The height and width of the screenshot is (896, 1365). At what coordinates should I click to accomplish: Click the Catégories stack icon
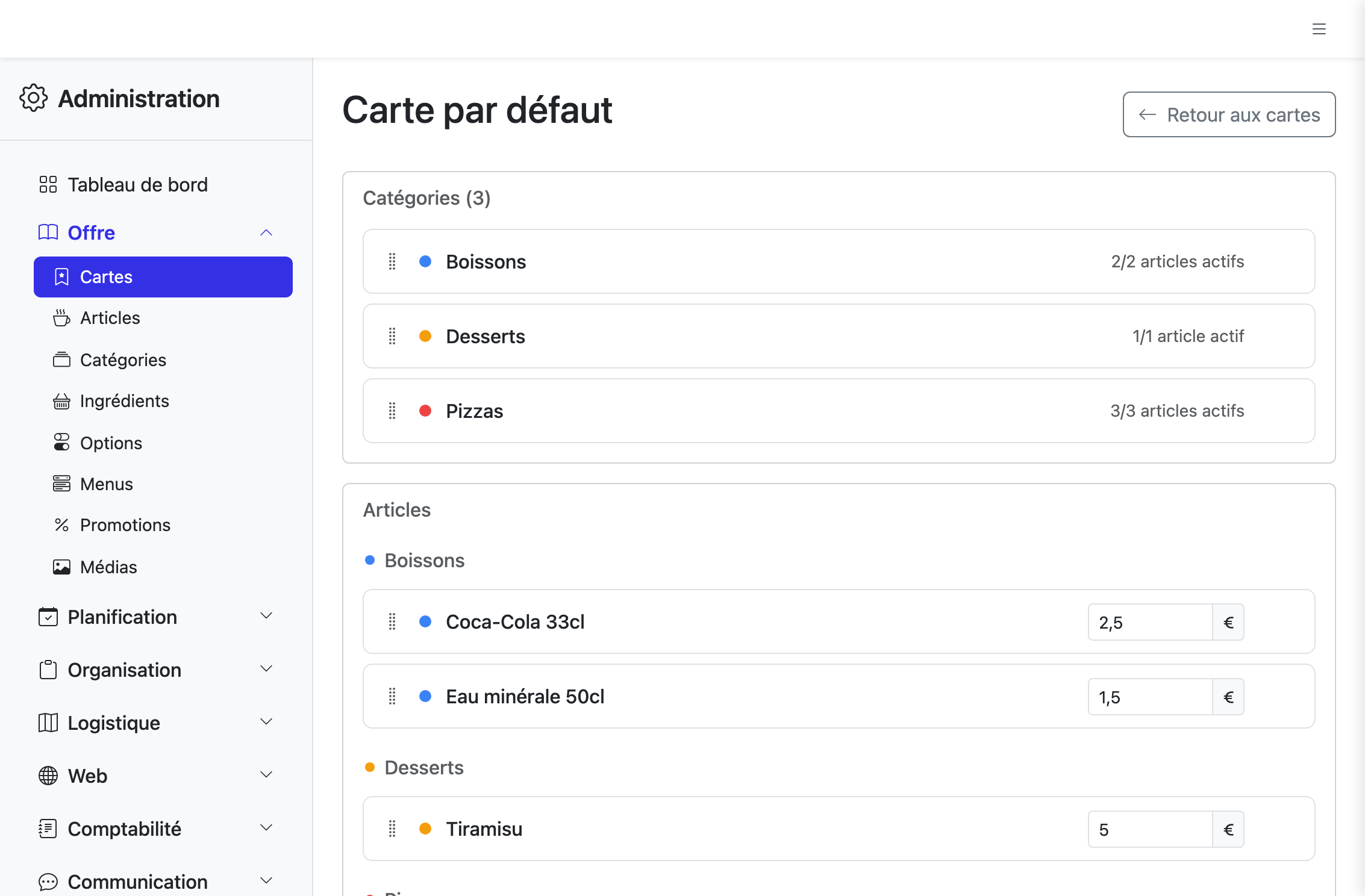point(61,359)
